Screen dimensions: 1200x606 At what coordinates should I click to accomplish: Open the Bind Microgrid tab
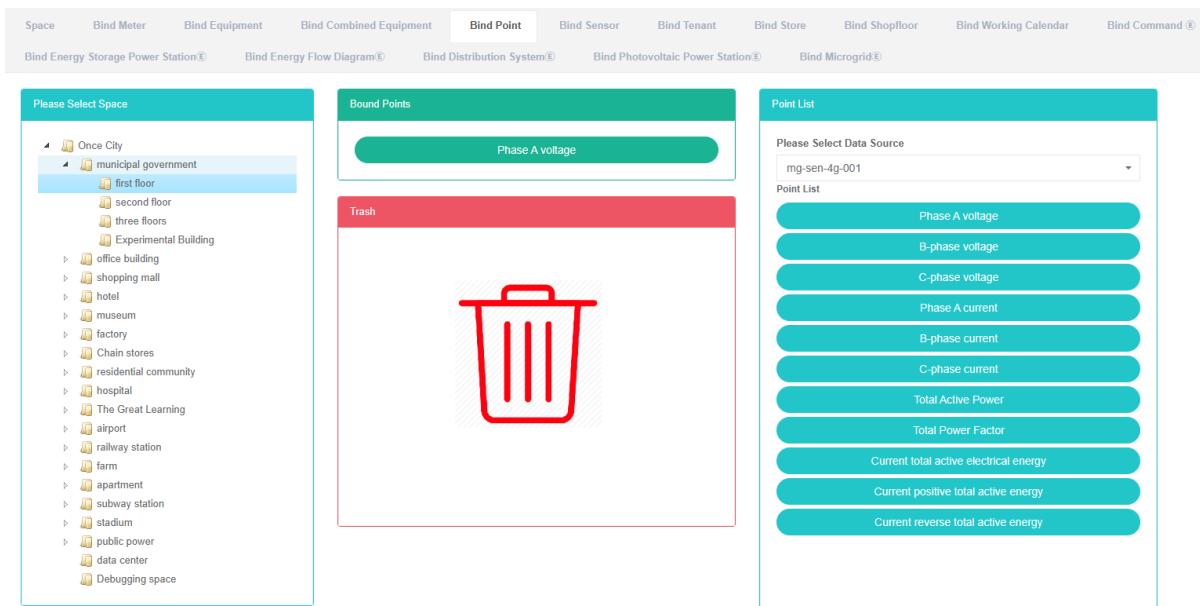[x=839, y=56]
